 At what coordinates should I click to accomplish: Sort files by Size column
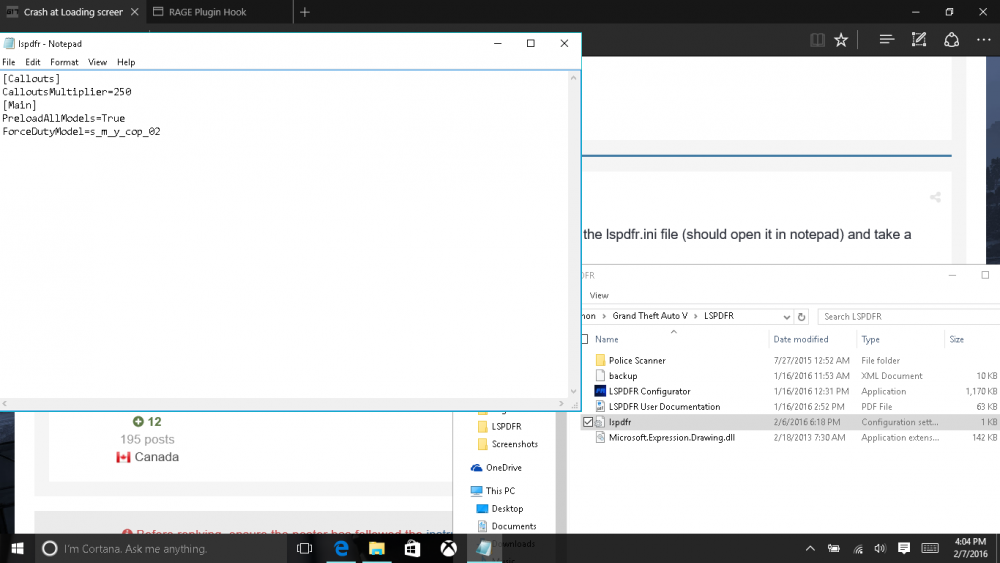point(957,339)
